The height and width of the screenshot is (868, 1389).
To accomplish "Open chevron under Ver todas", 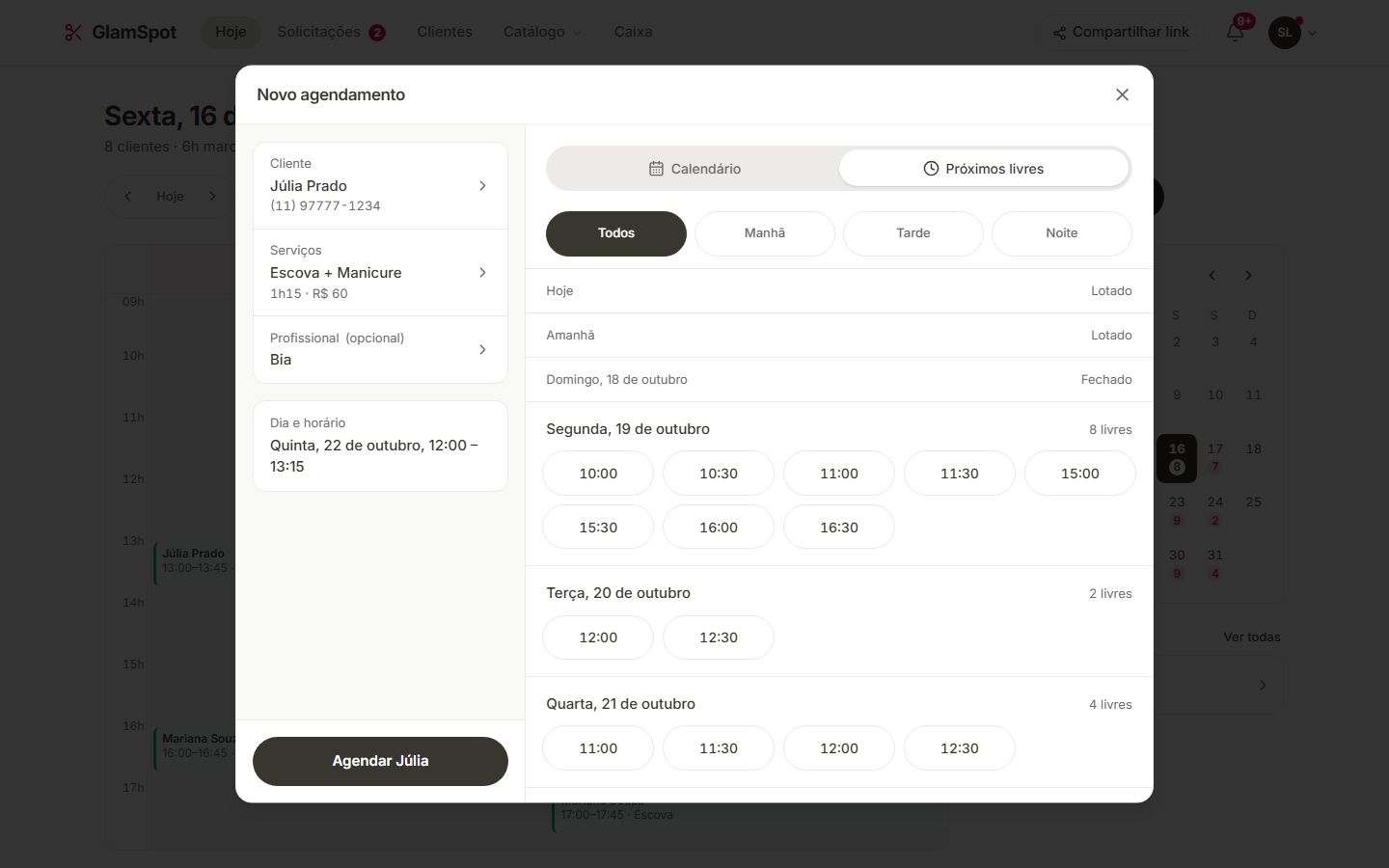I will [1263, 686].
